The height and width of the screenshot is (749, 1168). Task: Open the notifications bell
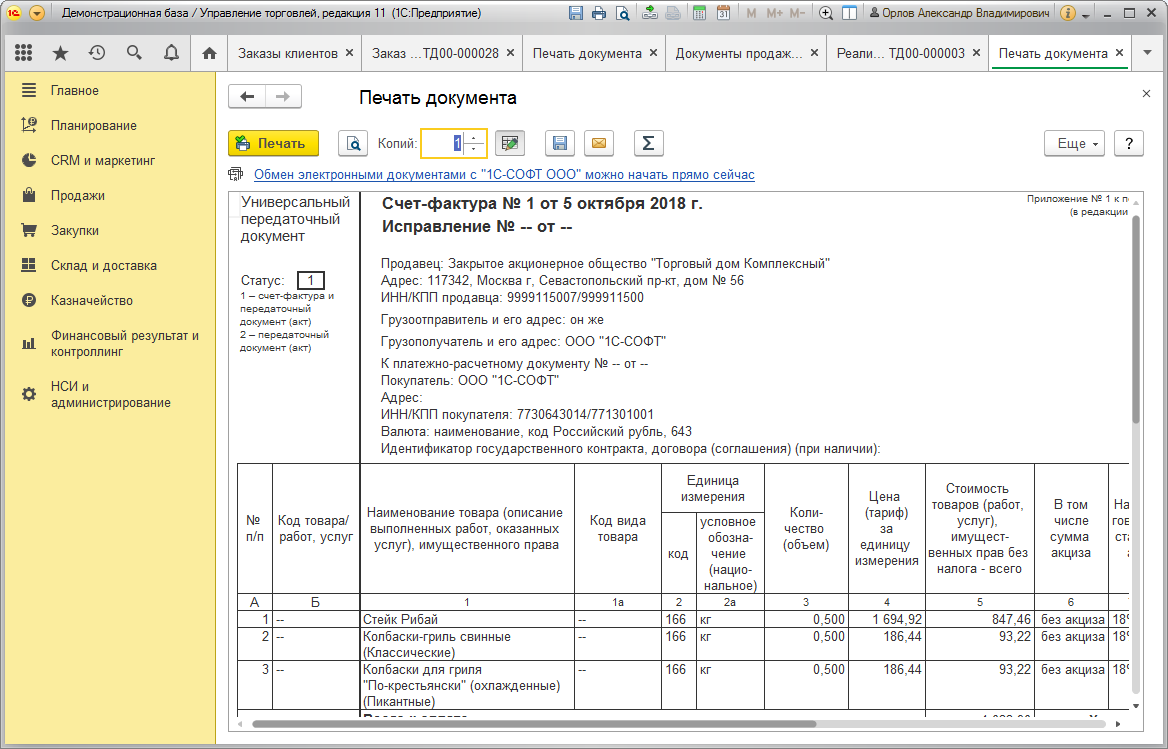pyautogui.click(x=171, y=53)
